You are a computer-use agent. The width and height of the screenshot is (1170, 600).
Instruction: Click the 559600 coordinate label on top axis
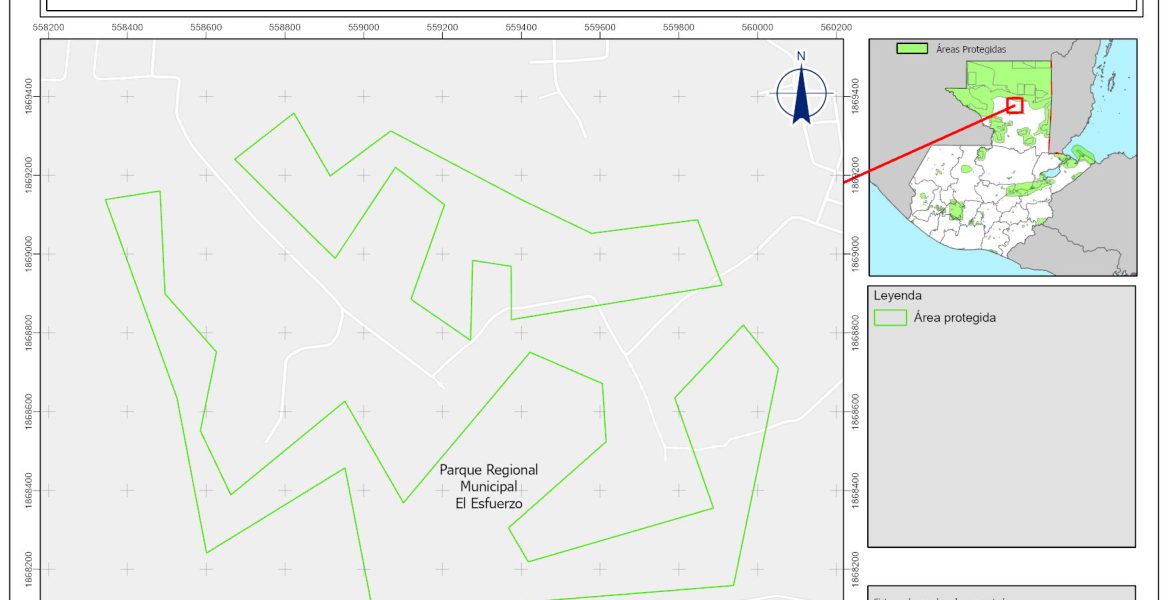pos(600,28)
